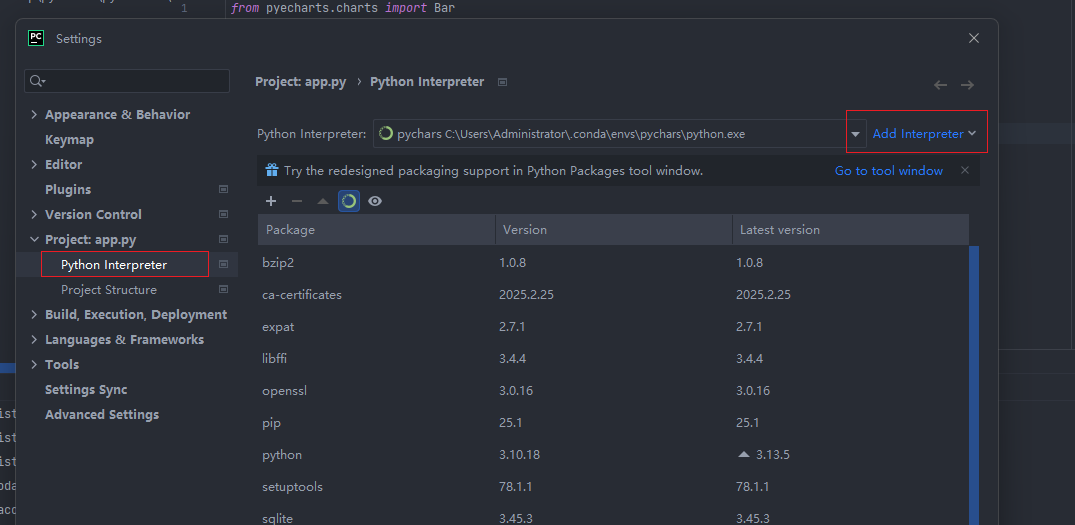The height and width of the screenshot is (525, 1075).
Task: Click the package table vertical scrollbar
Action: tap(974, 384)
